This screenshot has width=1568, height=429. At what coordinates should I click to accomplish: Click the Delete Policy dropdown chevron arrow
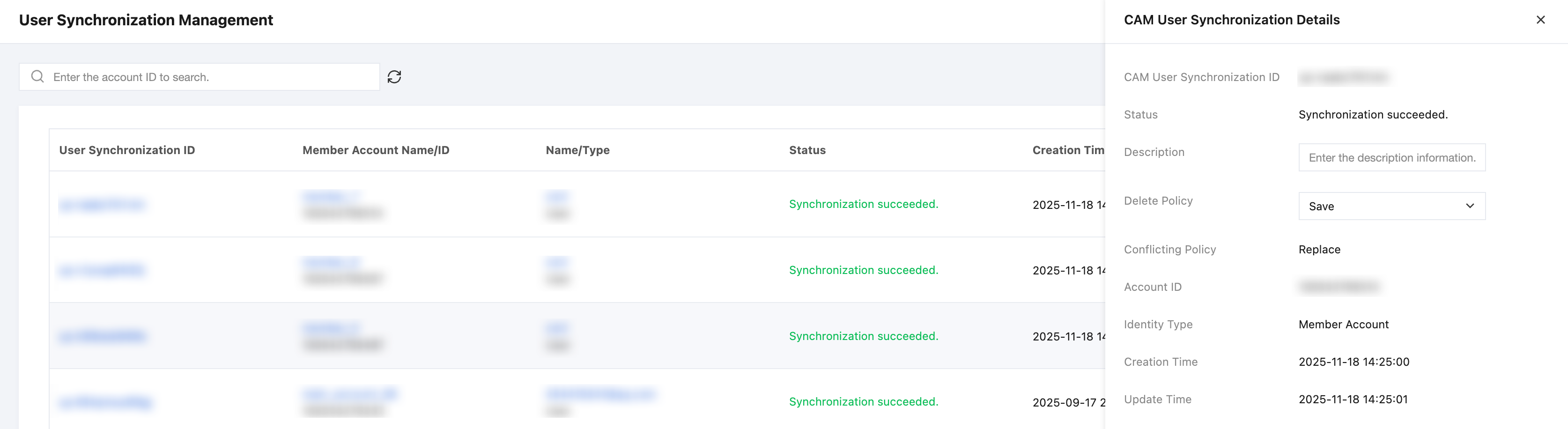coord(1469,206)
